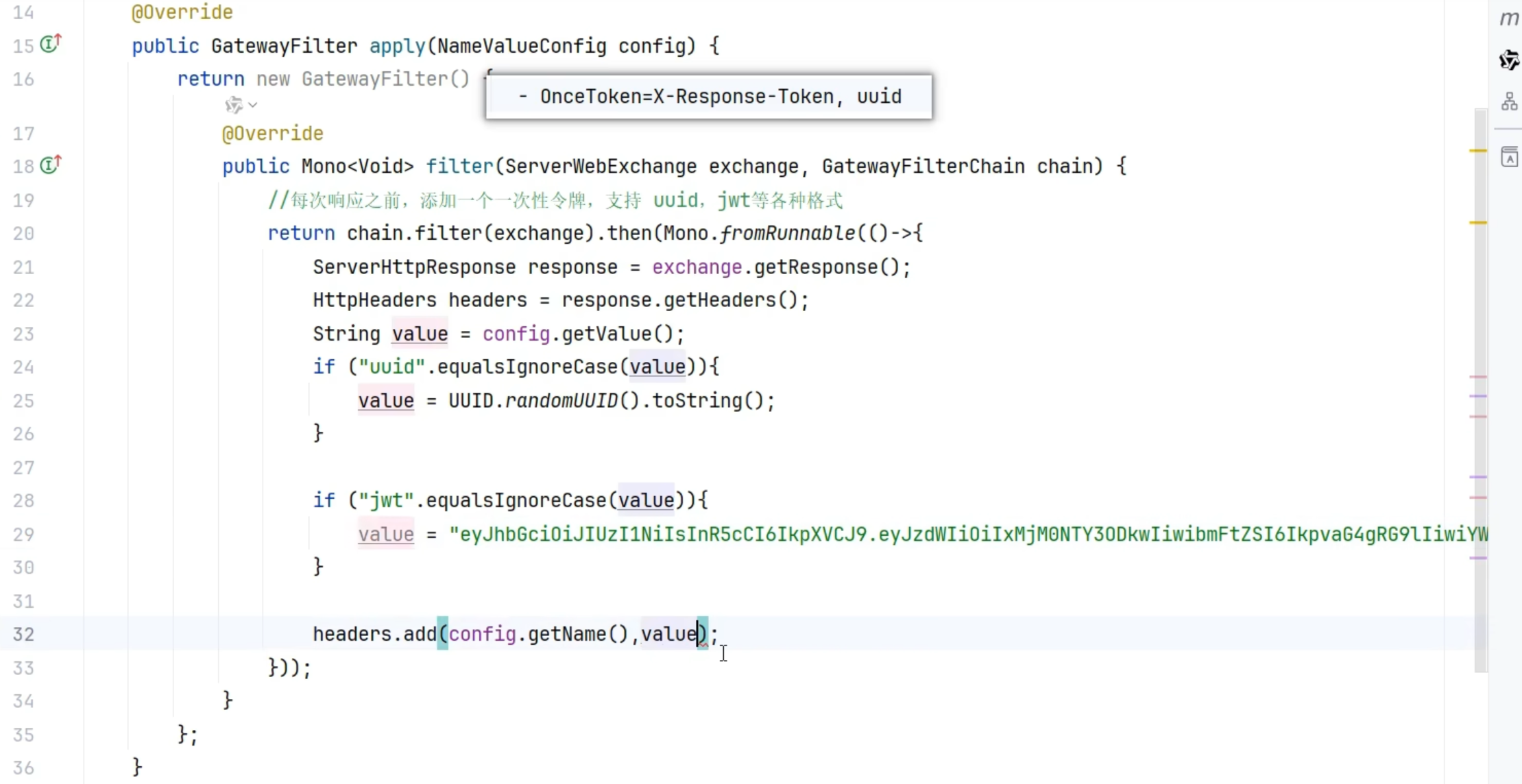Open the AI assistant panel in right sidebar

(x=1509, y=60)
